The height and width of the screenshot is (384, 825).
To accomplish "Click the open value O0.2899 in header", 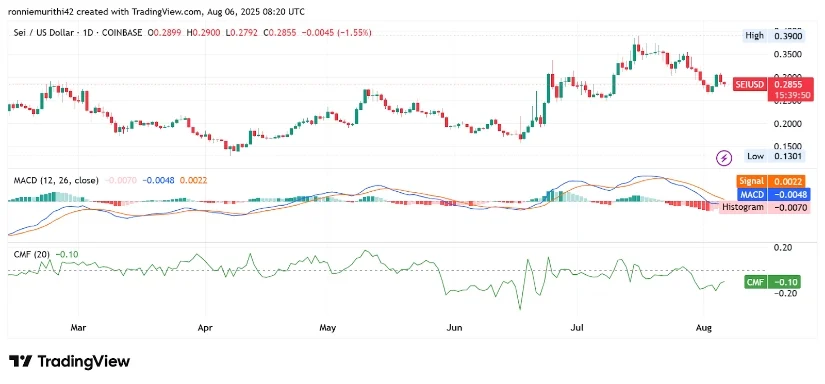I will [165, 33].
